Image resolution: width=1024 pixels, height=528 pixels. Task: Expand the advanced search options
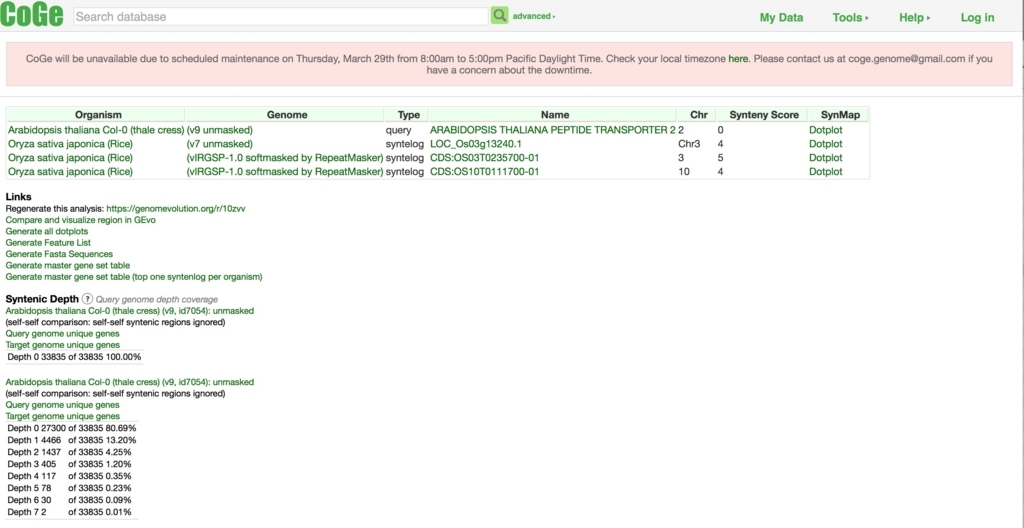[534, 16]
